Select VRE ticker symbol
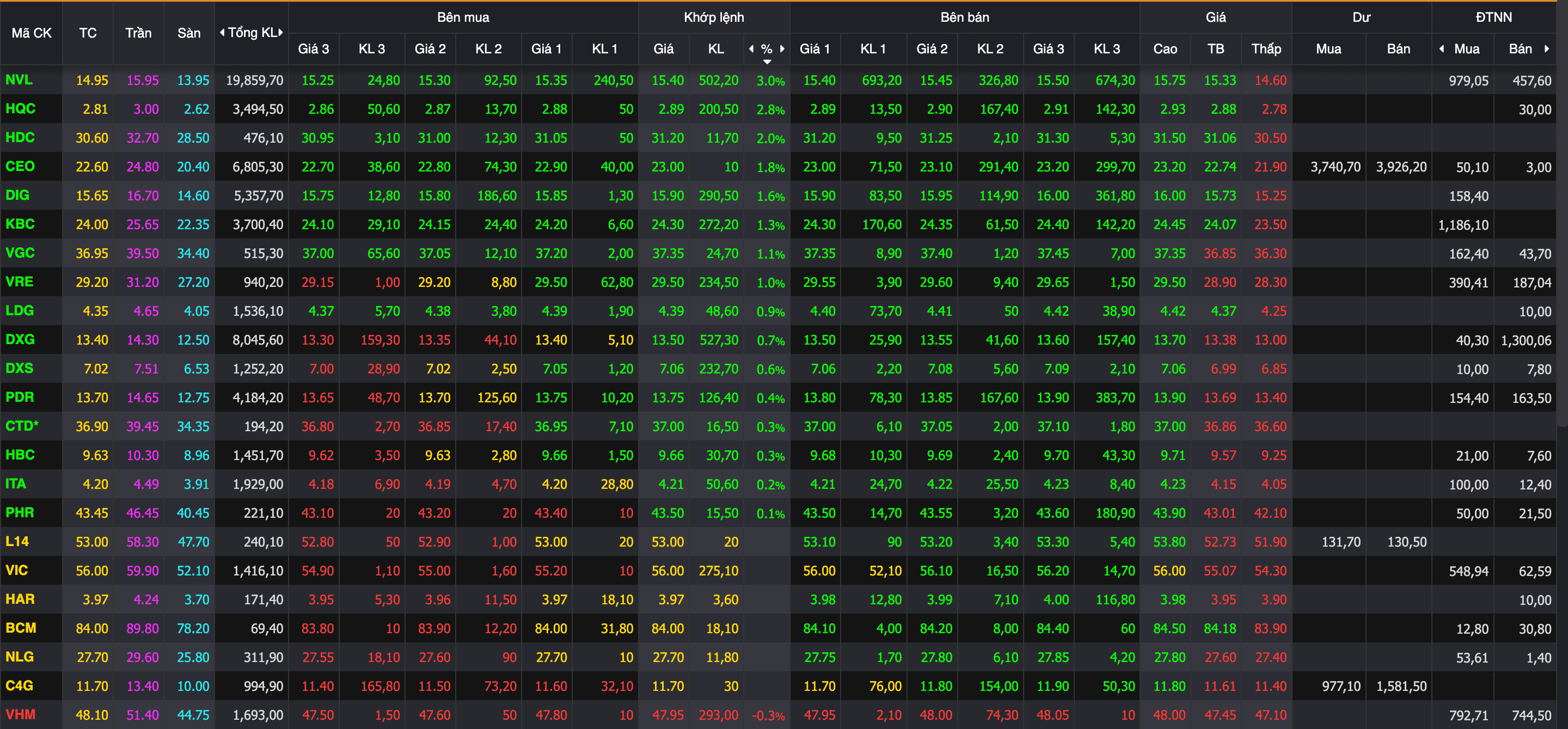 point(20,281)
